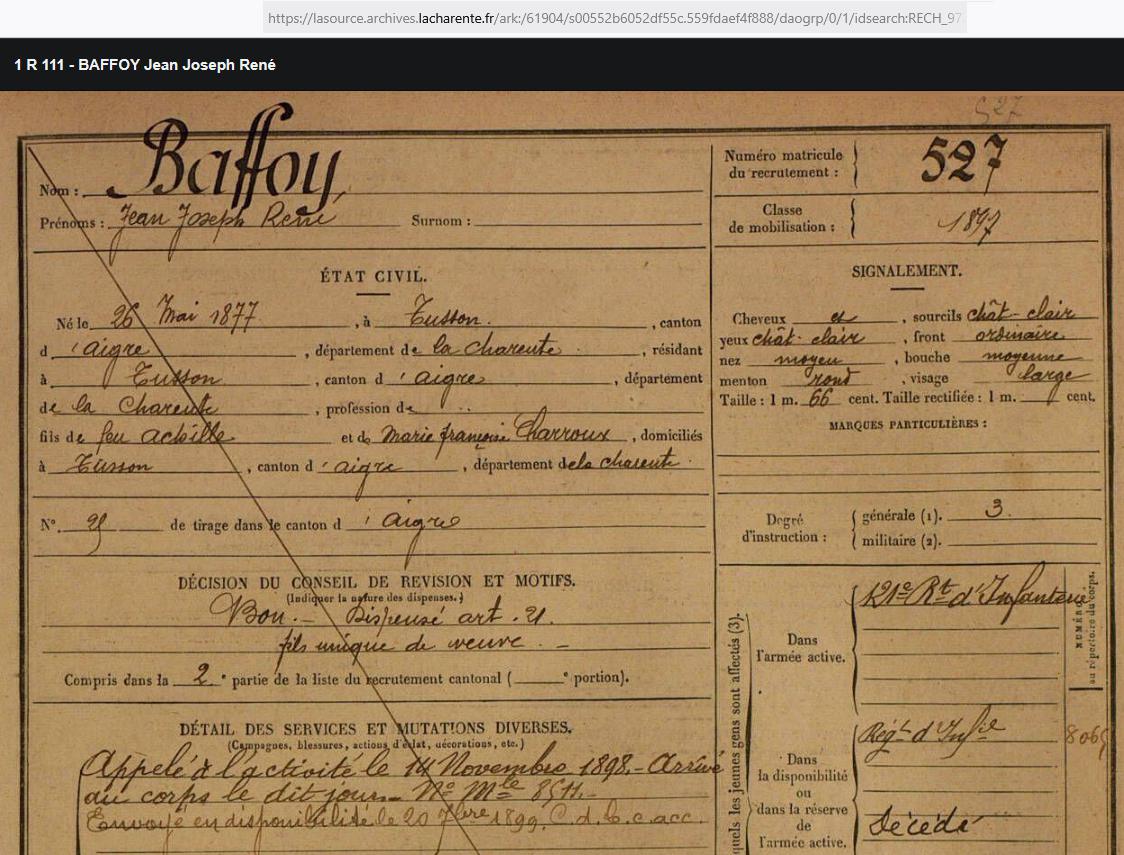This screenshot has height=855, width=1124.
Task: Click the birth date '26 Mai 1877'
Action: pyautogui.click(x=186, y=313)
